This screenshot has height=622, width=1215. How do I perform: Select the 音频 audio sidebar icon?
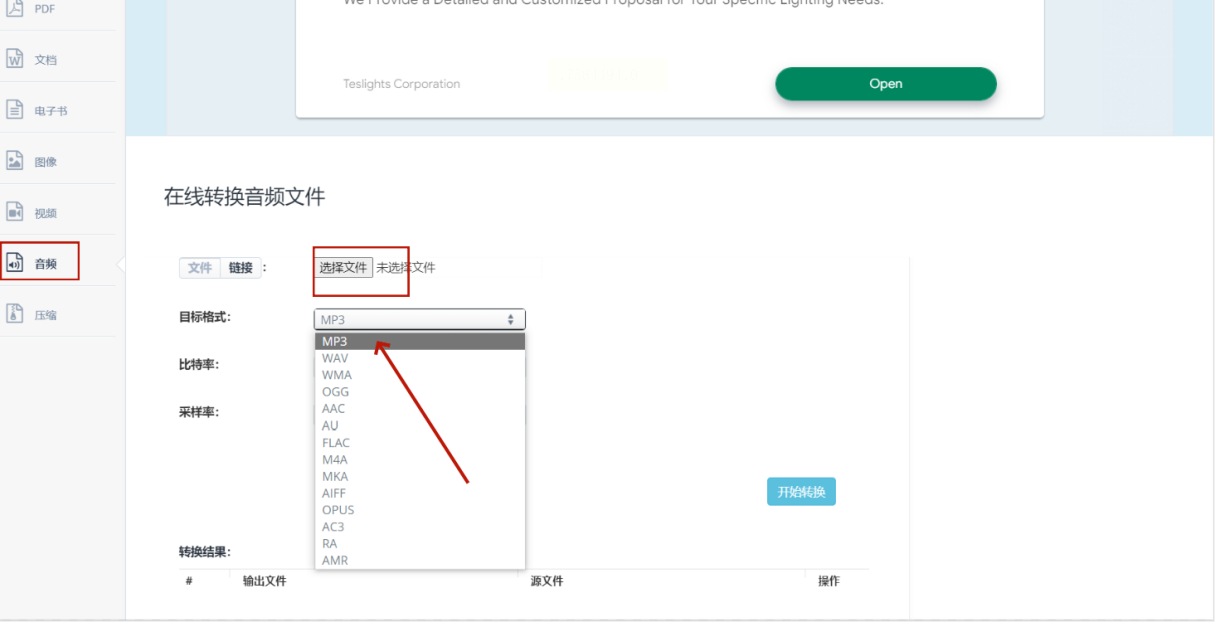15,264
